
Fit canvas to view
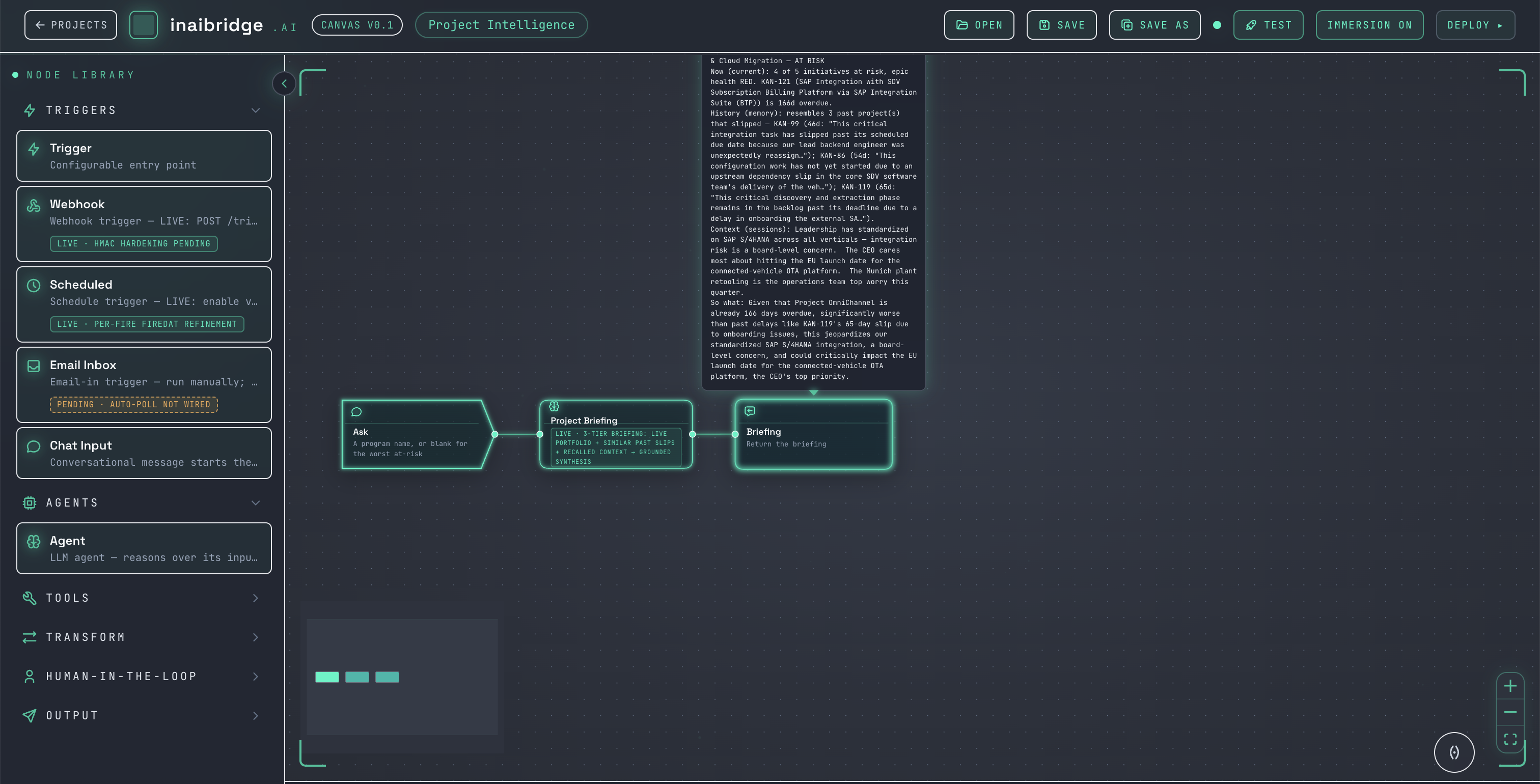[x=1510, y=739]
